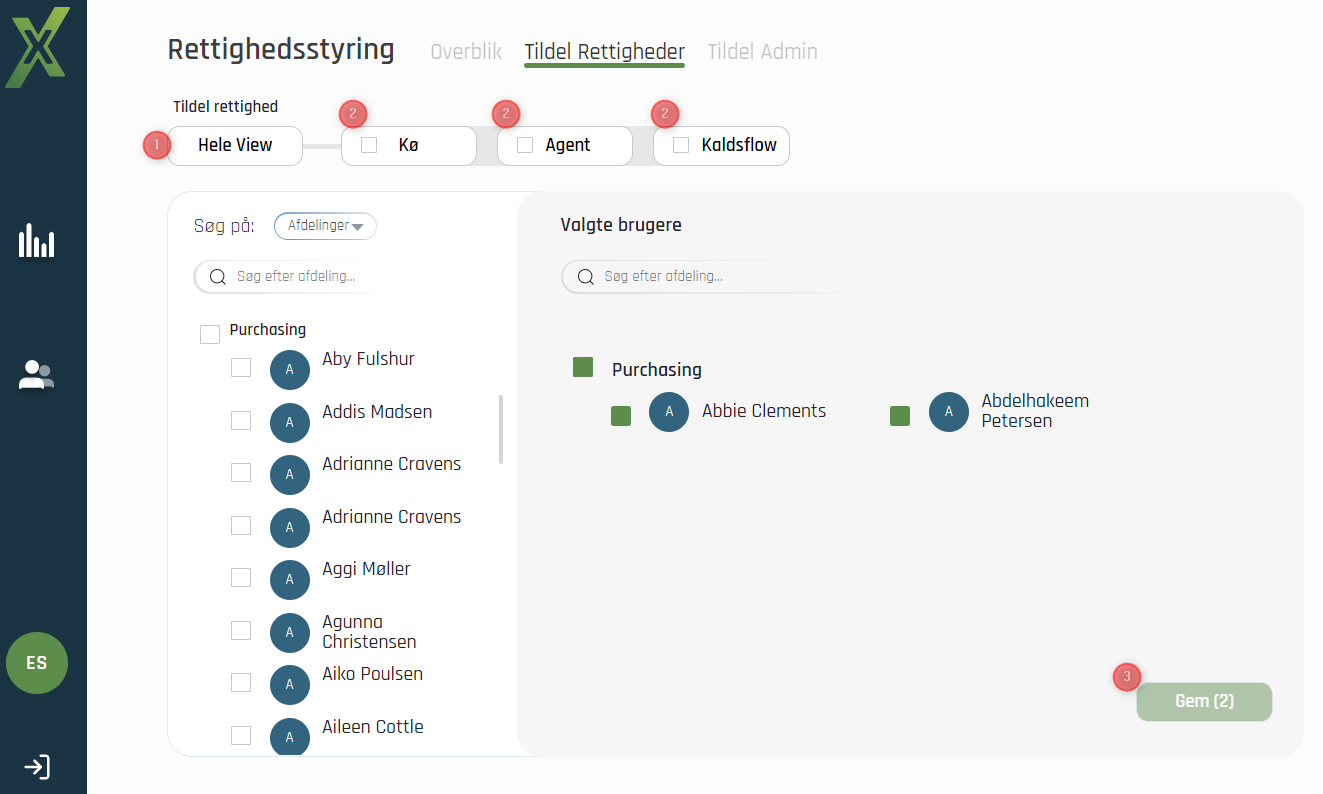The height and width of the screenshot is (794, 1323).
Task: Uncheck Abdelhakeem Petersen's green checkbox
Action: 900,416
